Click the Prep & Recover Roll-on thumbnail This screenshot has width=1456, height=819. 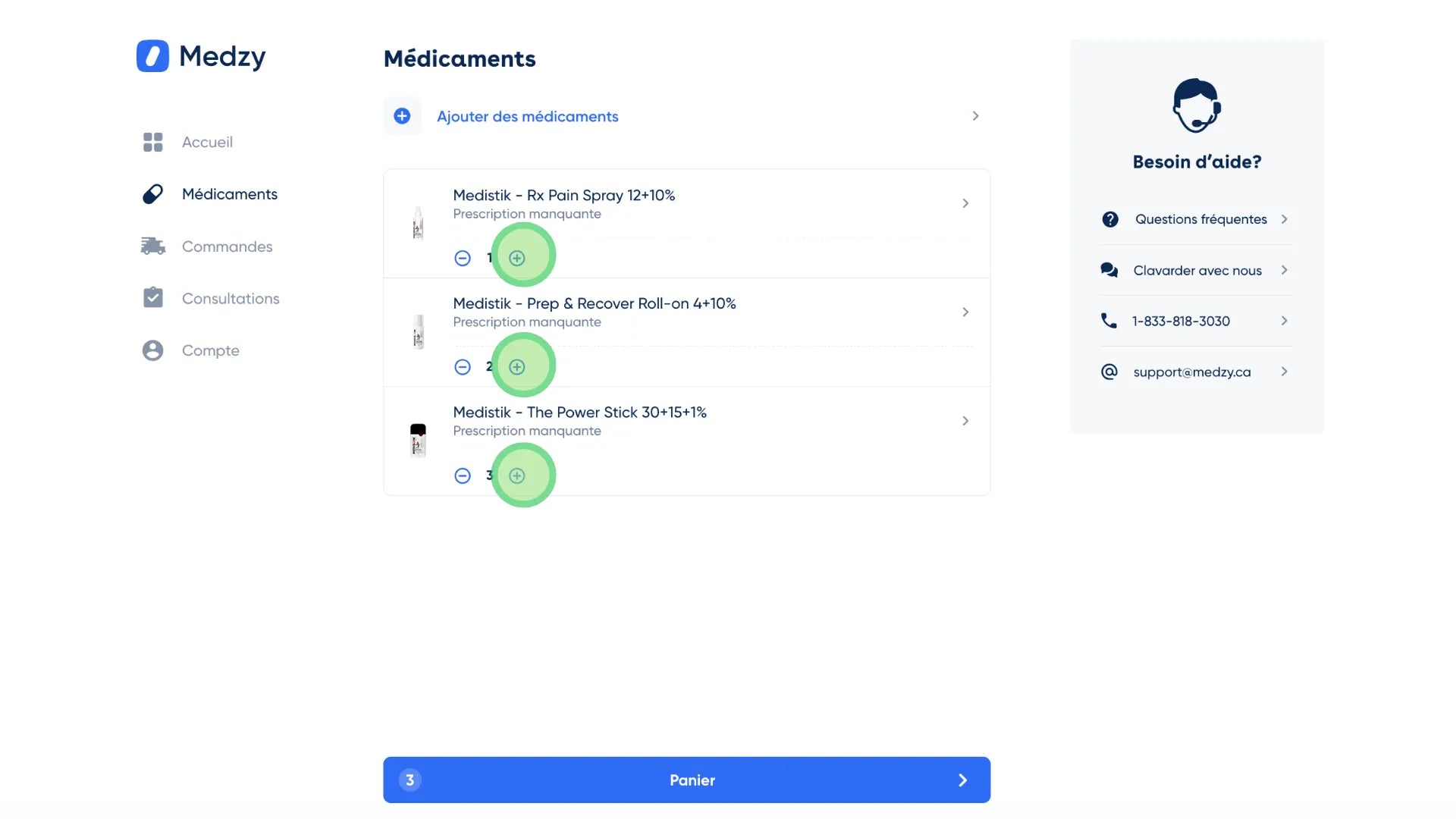click(418, 332)
